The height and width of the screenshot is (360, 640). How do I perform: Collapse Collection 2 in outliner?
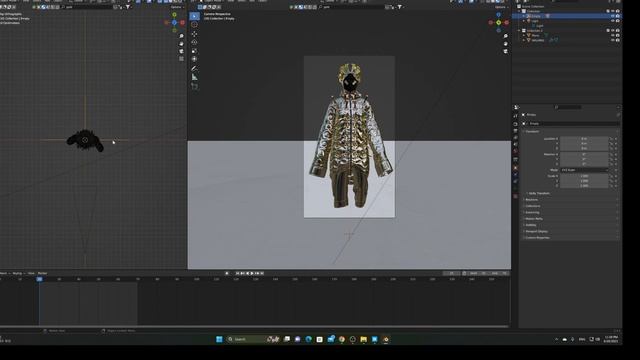(520, 31)
